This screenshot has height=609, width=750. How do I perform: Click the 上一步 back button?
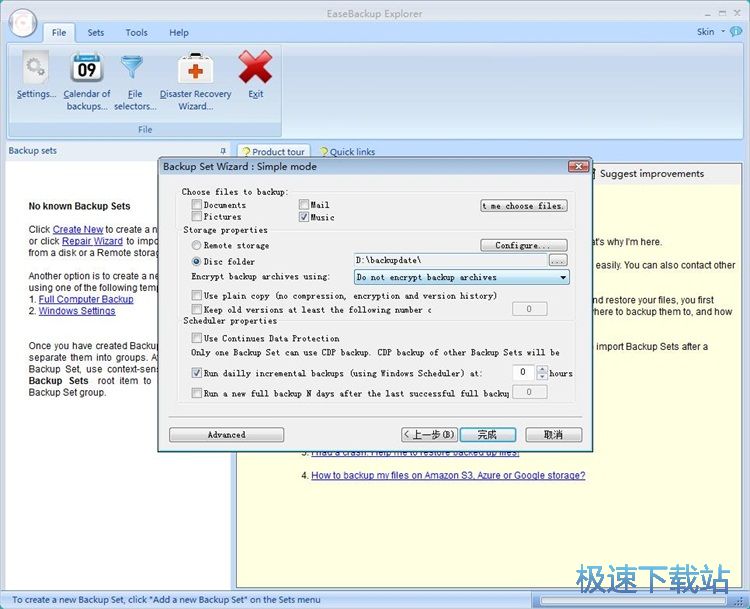pos(429,434)
